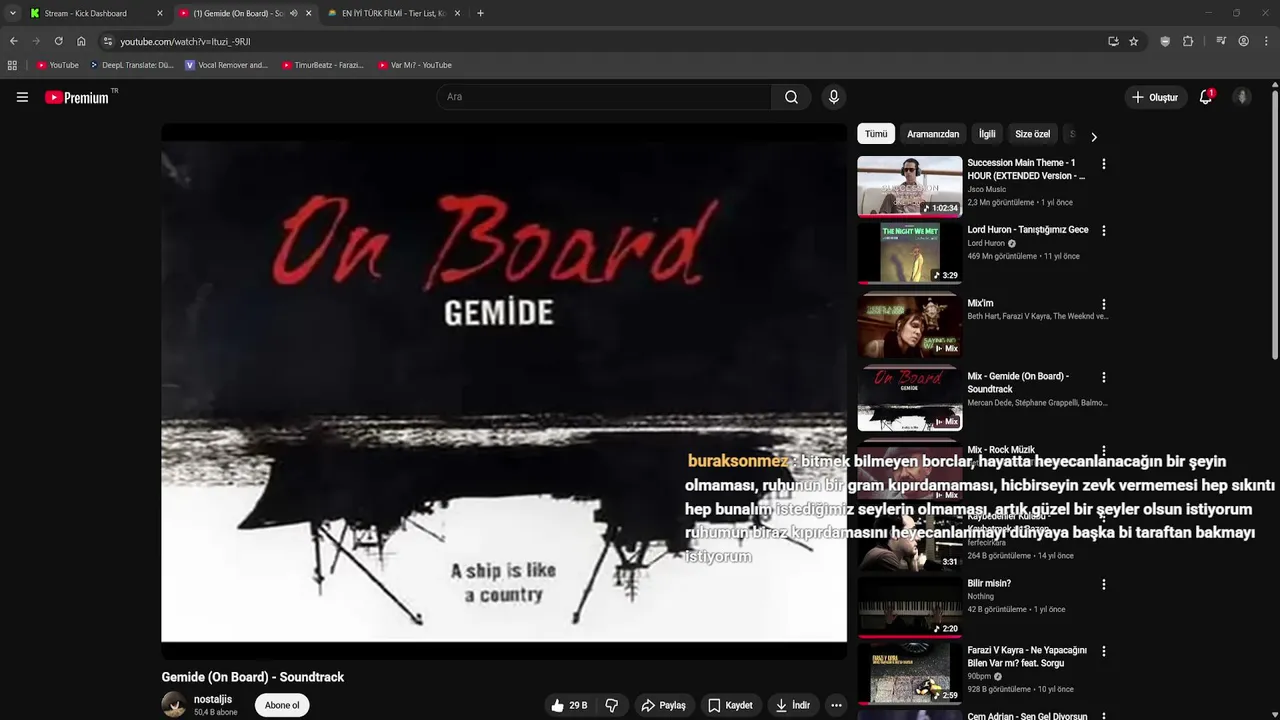Subscribe with the Abone ol button

point(282,705)
